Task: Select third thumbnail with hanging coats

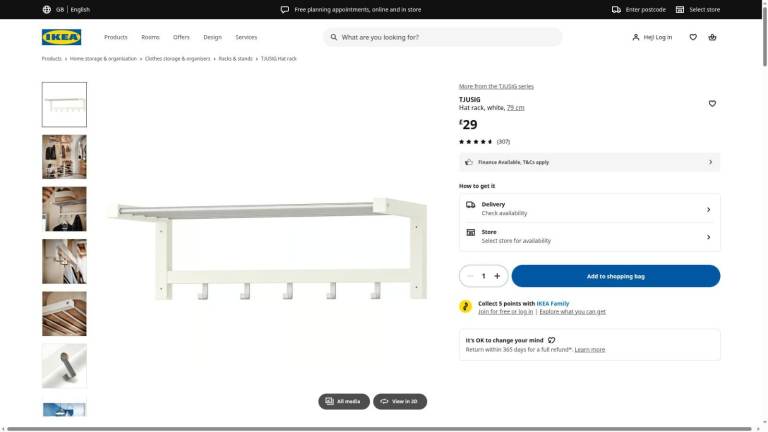Action: [64, 209]
